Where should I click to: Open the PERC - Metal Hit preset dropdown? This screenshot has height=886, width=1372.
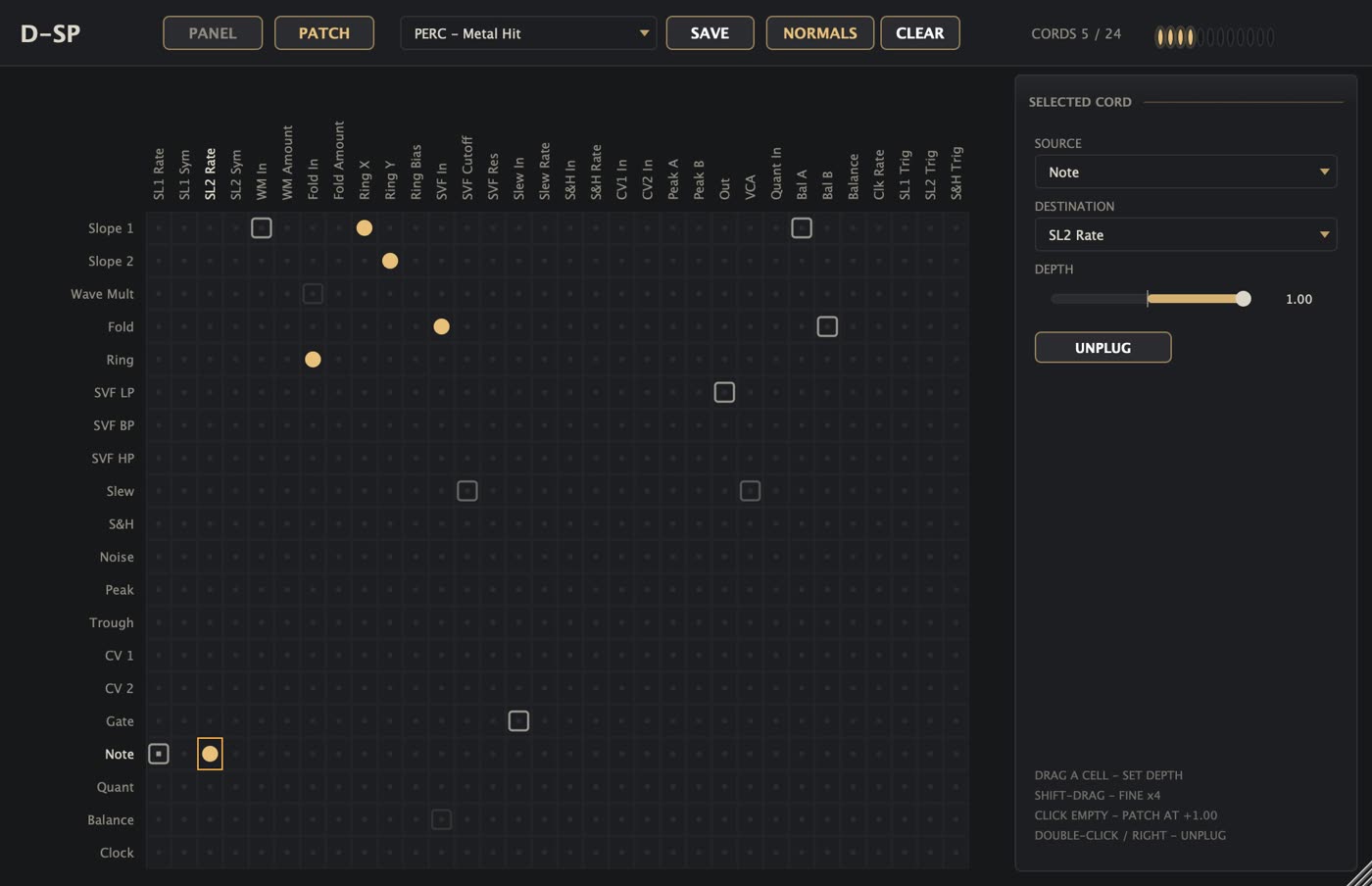[528, 33]
